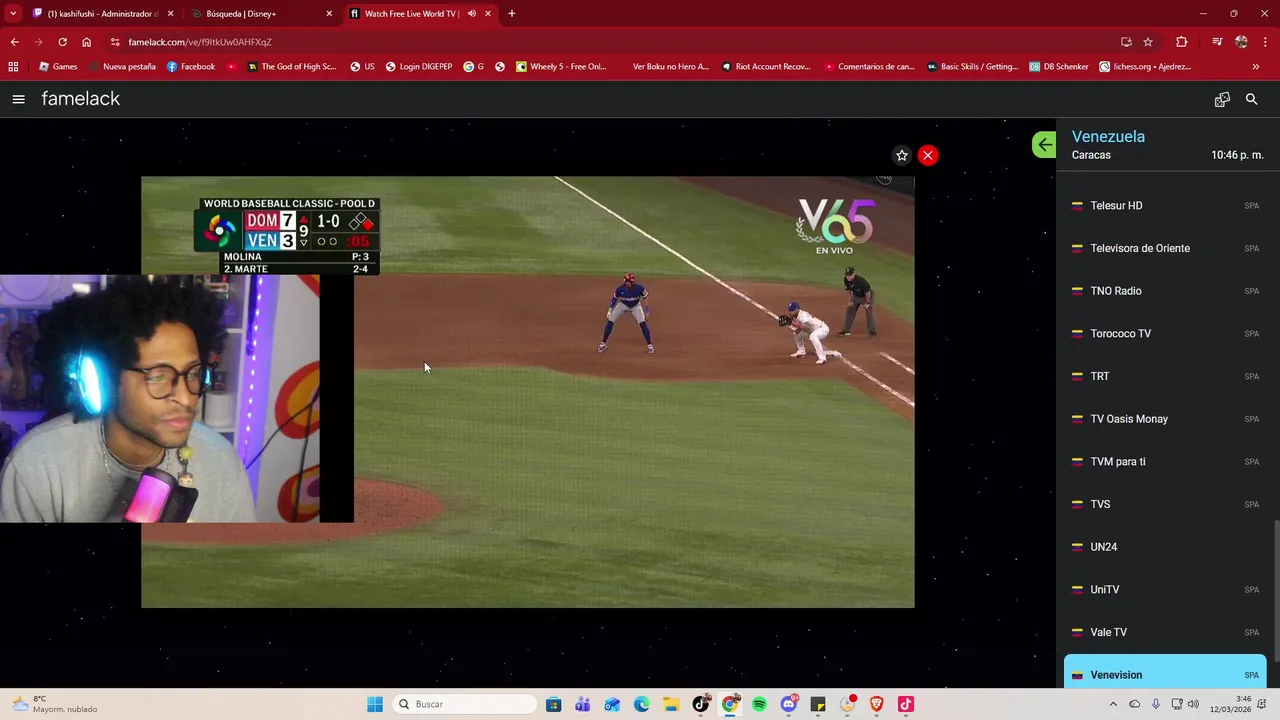Image resolution: width=1280 pixels, height=720 pixels.
Task: Open a new browser tab
Action: point(511,14)
